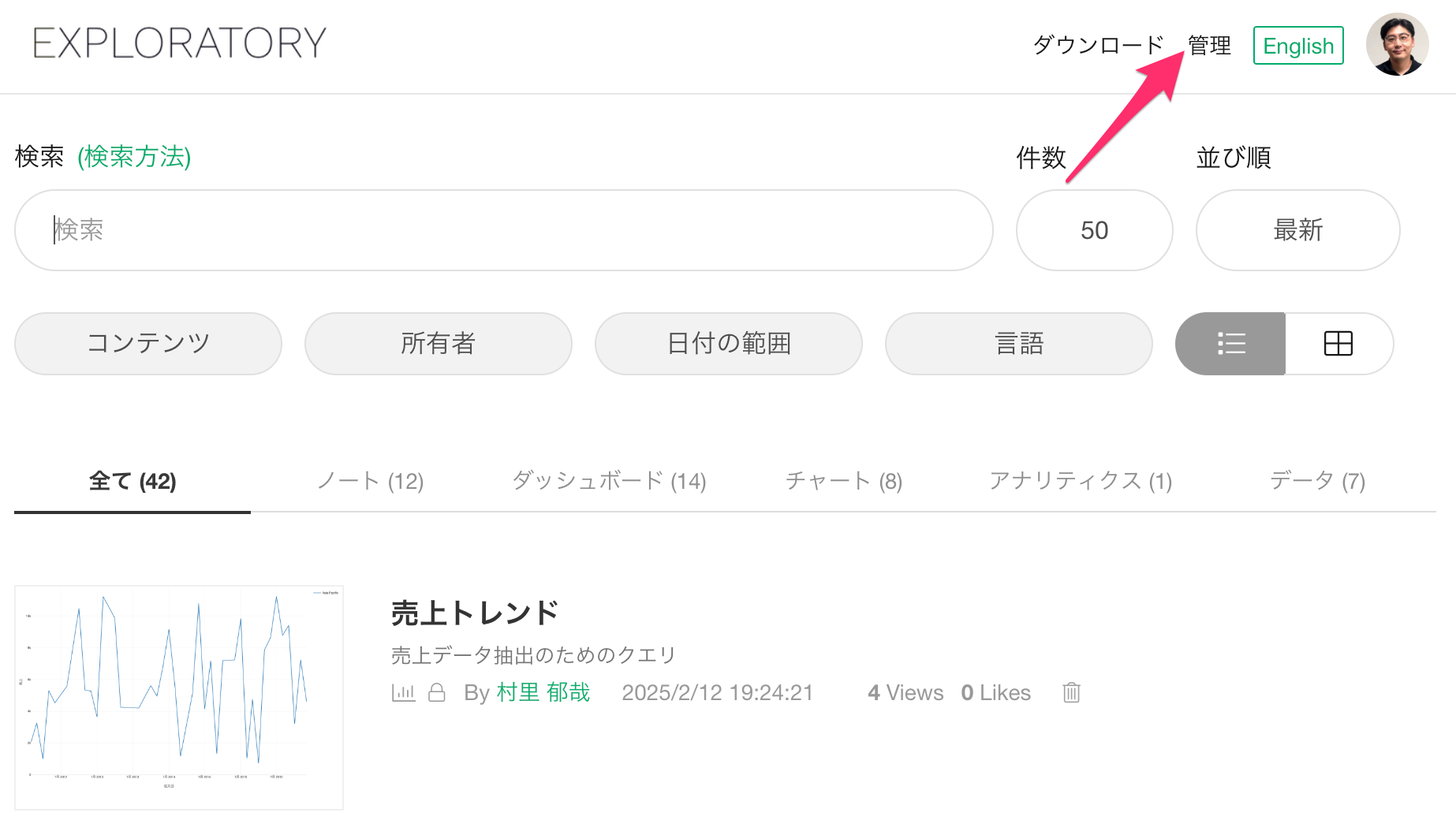1456x831 pixels.
Task: Open the 件数 dropdown showing 50
Action: 1094,230
